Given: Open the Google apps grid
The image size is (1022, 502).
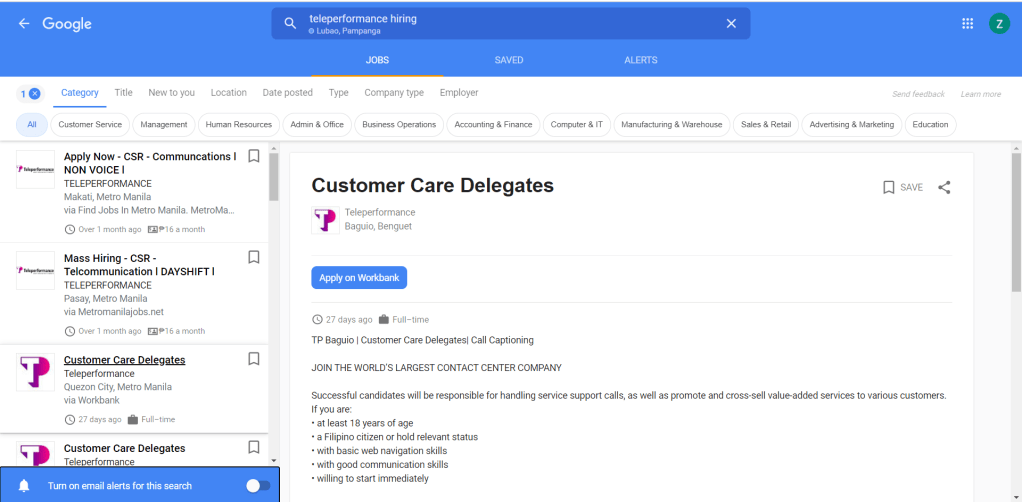Looking at the screenshot, I should (x=967, y=24).
